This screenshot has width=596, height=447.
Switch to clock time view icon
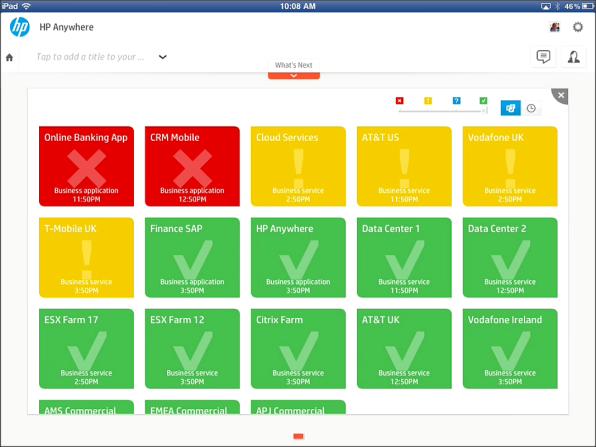(531, 108)
